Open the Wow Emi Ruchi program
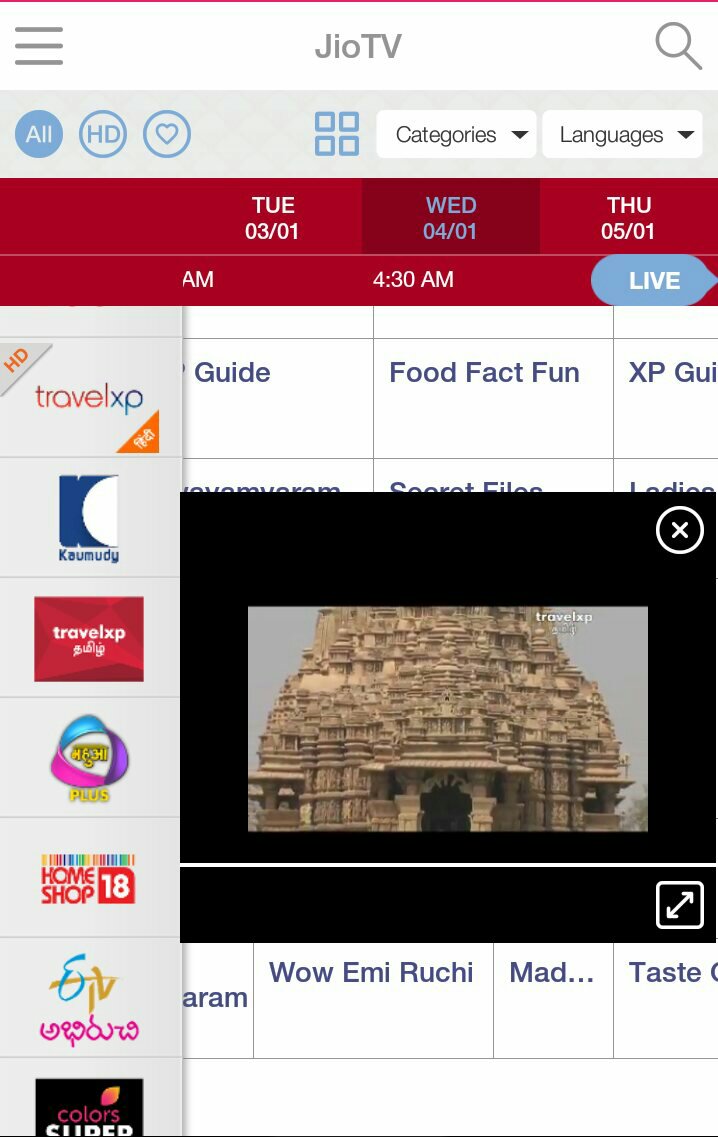The image size is (718, 1137). (373, 1000)
